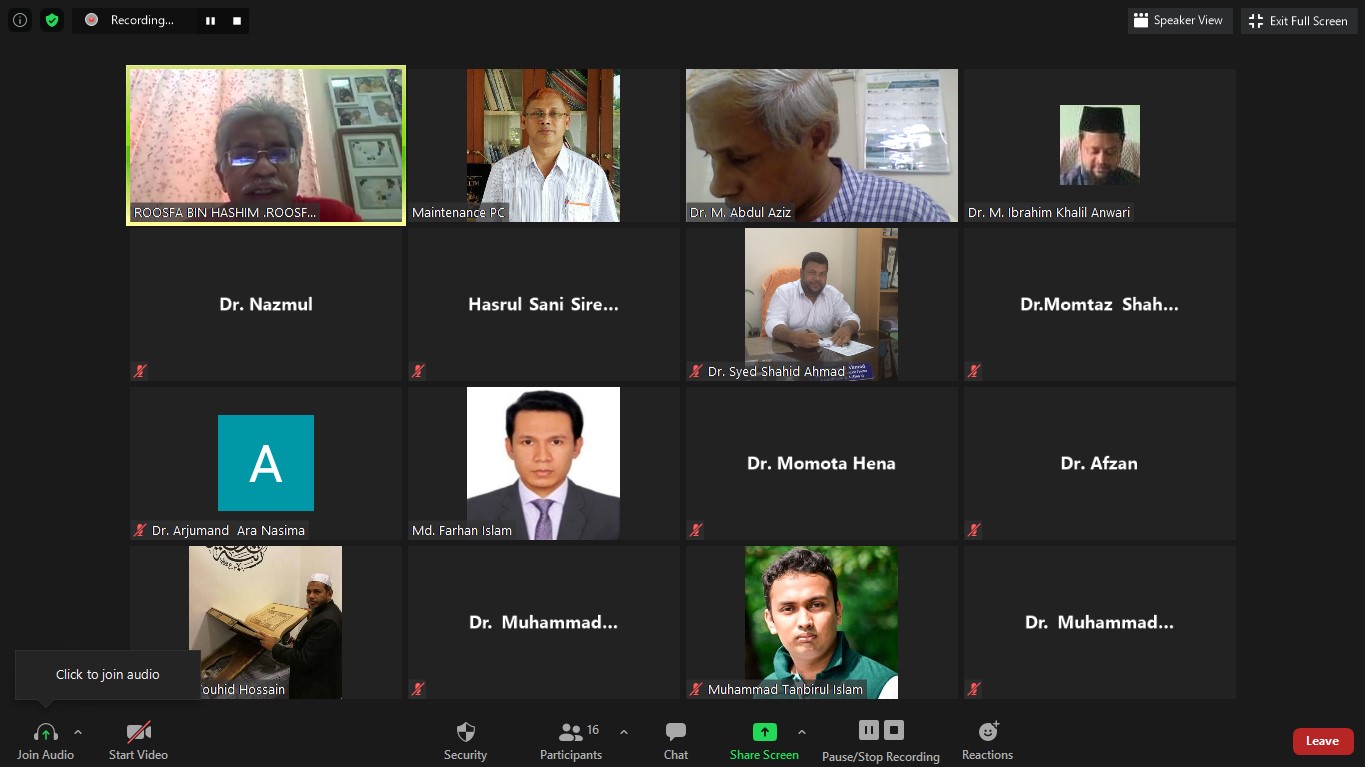Click the green encryption shield icon

click(x=52, y=20)
